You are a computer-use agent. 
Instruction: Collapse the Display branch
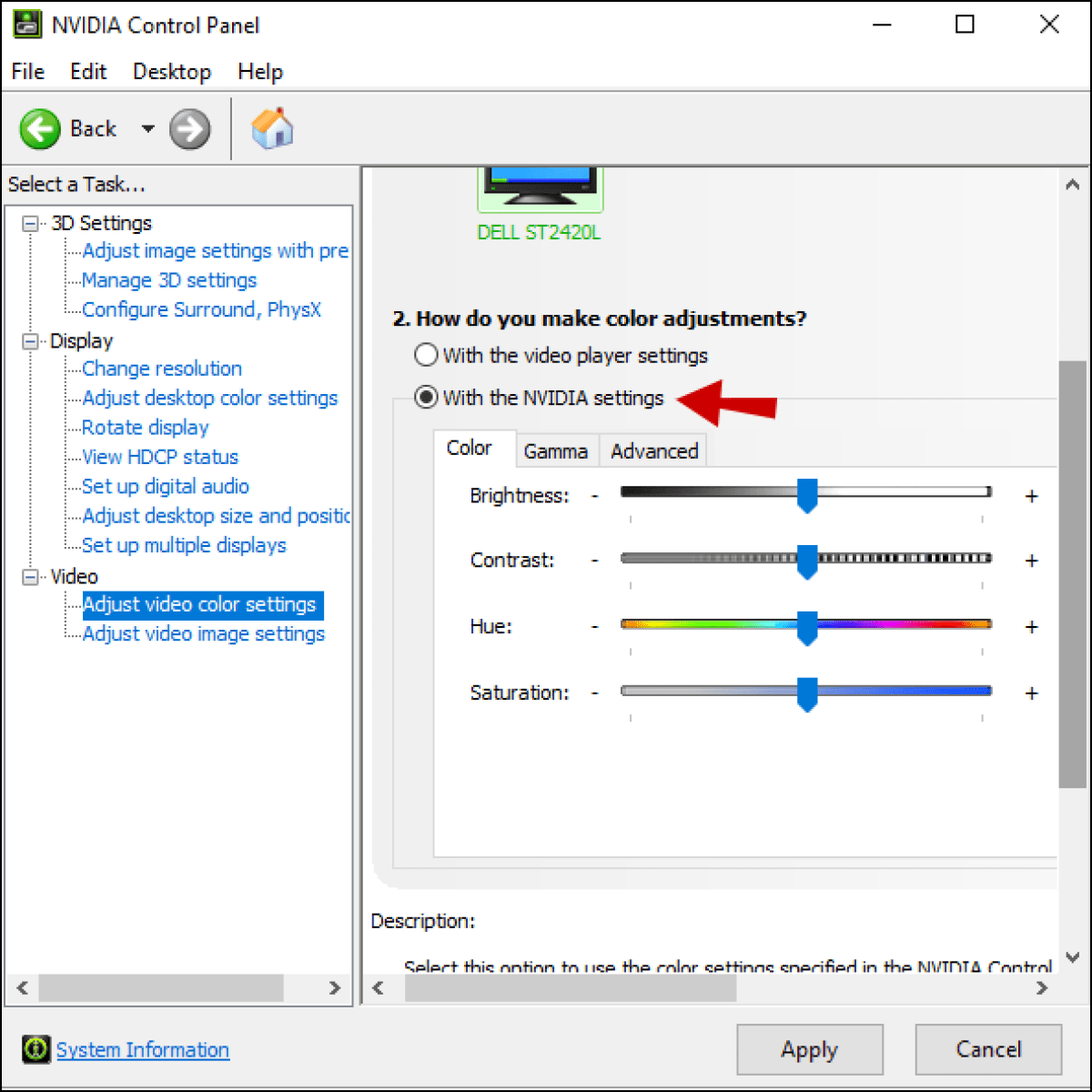click(x=28, y=340)
